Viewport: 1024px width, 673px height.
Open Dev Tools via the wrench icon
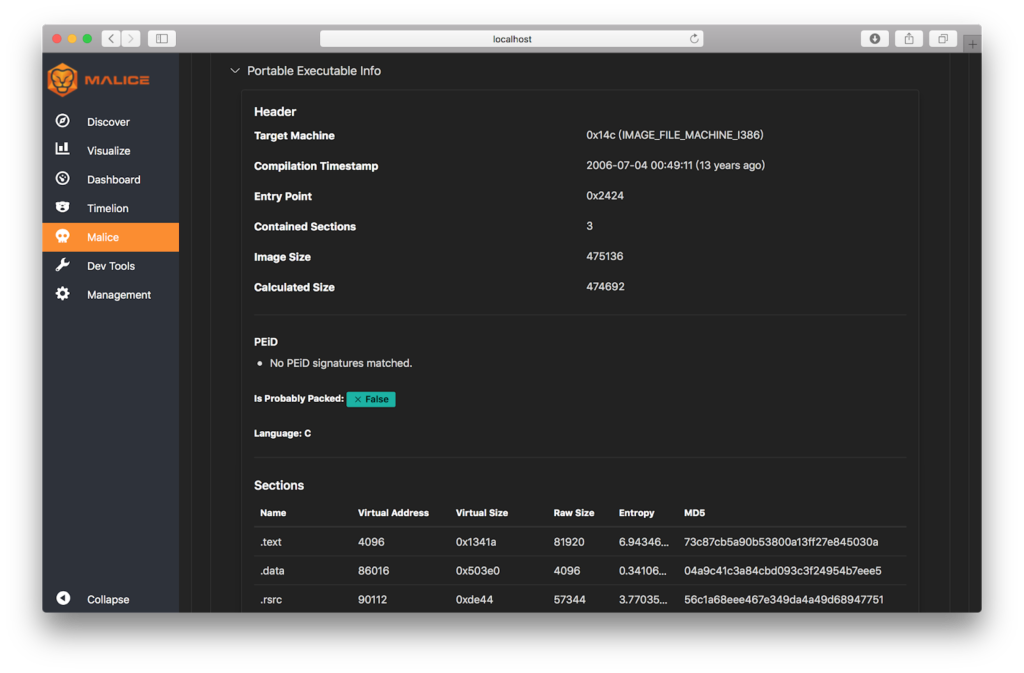[63, 265]
